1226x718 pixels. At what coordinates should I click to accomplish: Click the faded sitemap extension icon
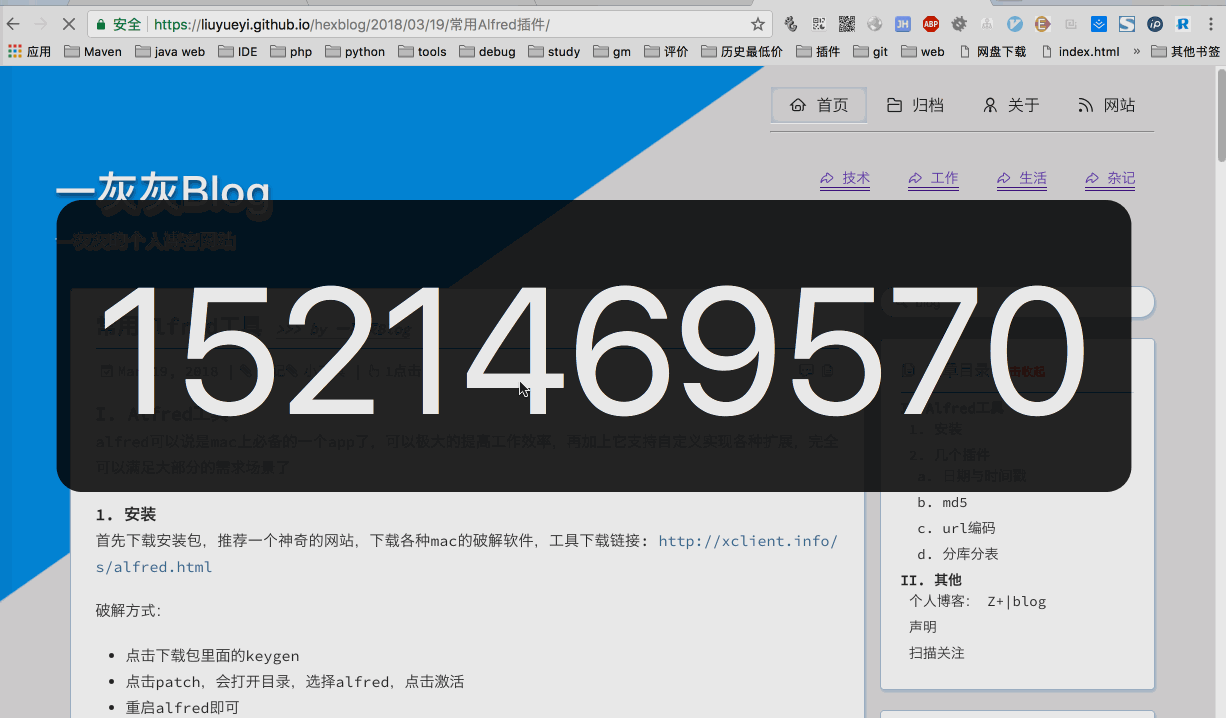click(987, 24)
